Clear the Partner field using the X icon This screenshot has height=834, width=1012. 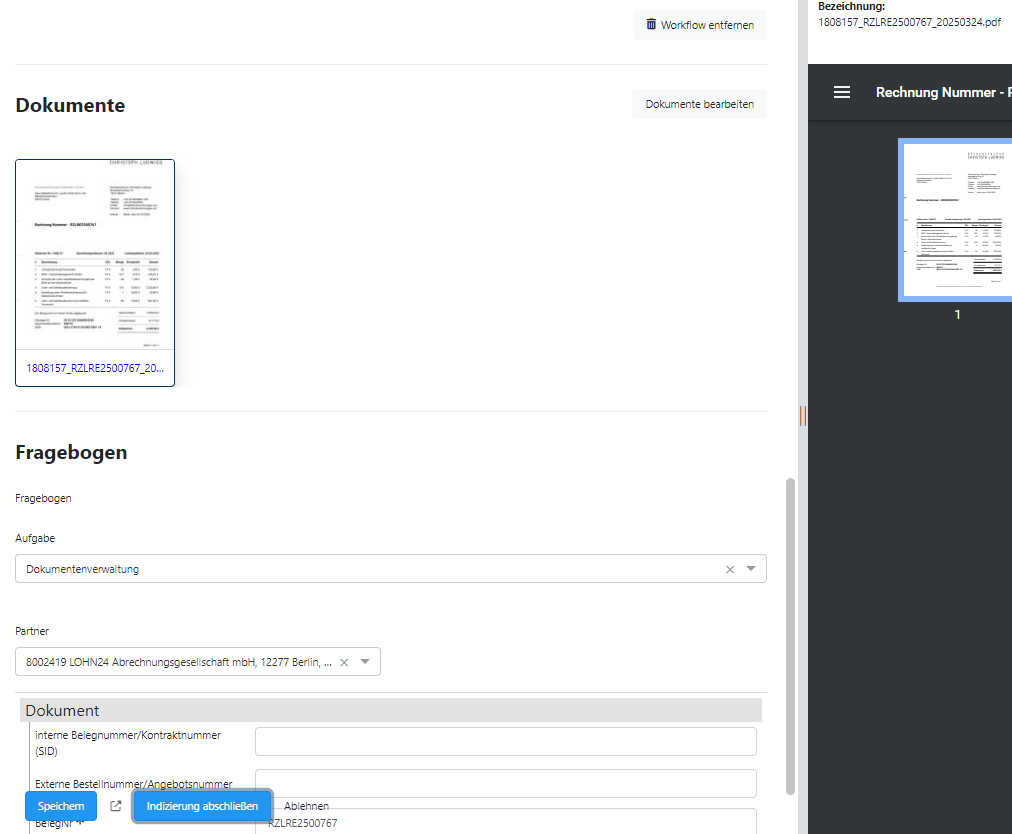[344, 662]
